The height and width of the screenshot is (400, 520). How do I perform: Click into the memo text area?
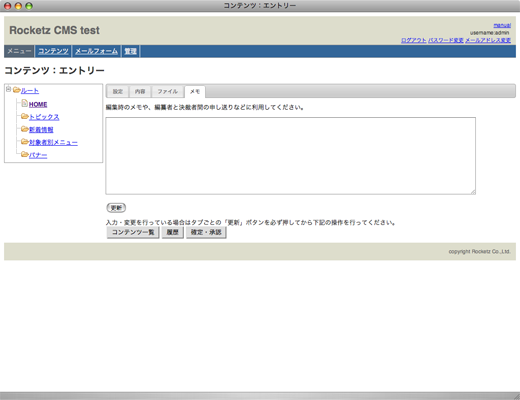[290, 156]
